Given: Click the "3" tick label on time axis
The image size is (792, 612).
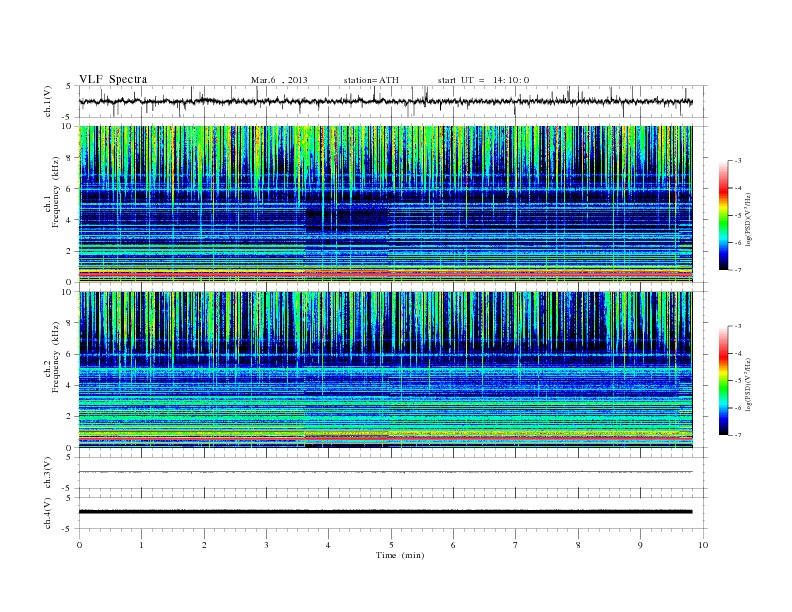Looking at the screenshot, I should pyautogui.click(x=266, y=545).
